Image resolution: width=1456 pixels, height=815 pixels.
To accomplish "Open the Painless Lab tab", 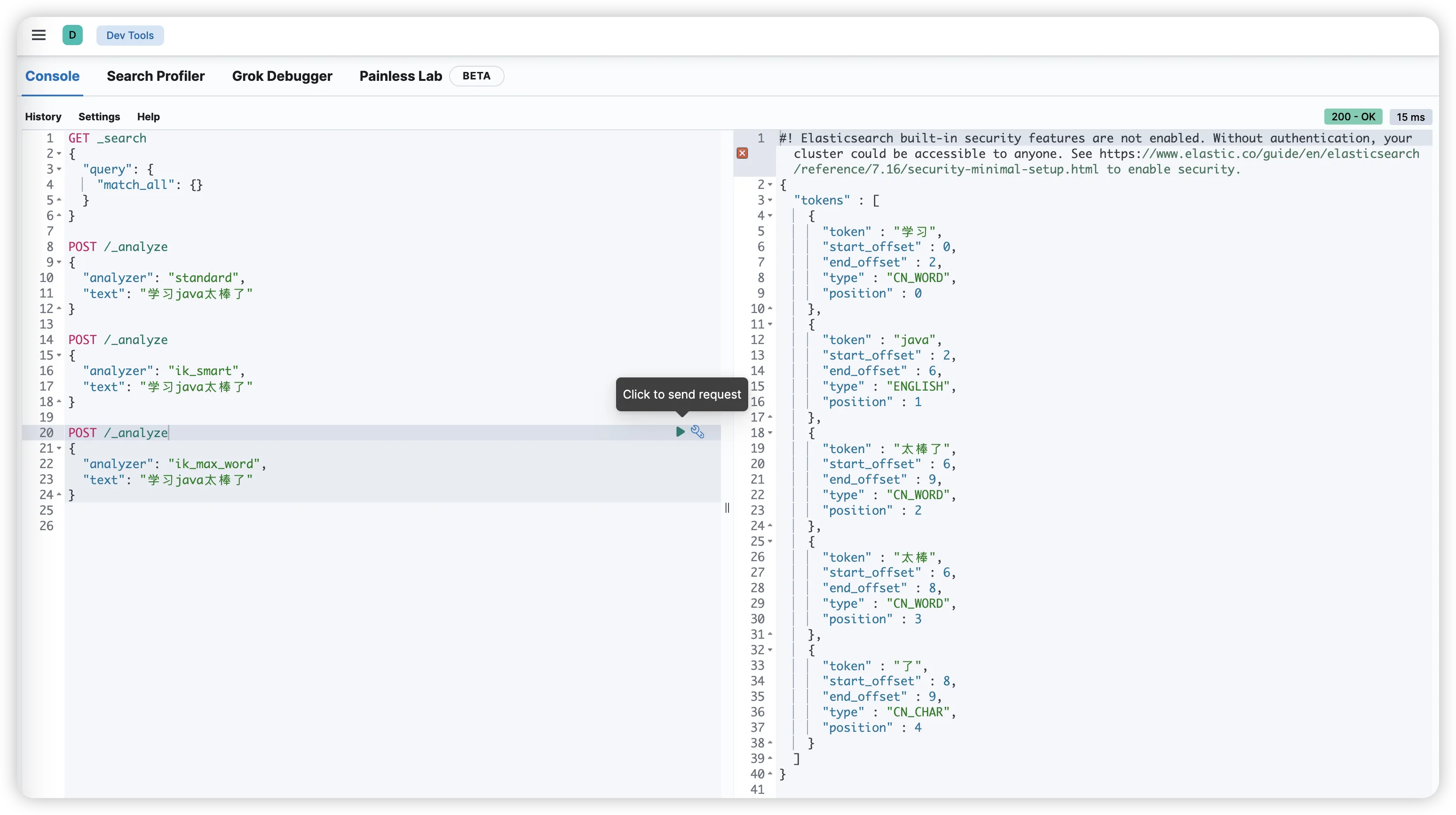I will 400,76.
